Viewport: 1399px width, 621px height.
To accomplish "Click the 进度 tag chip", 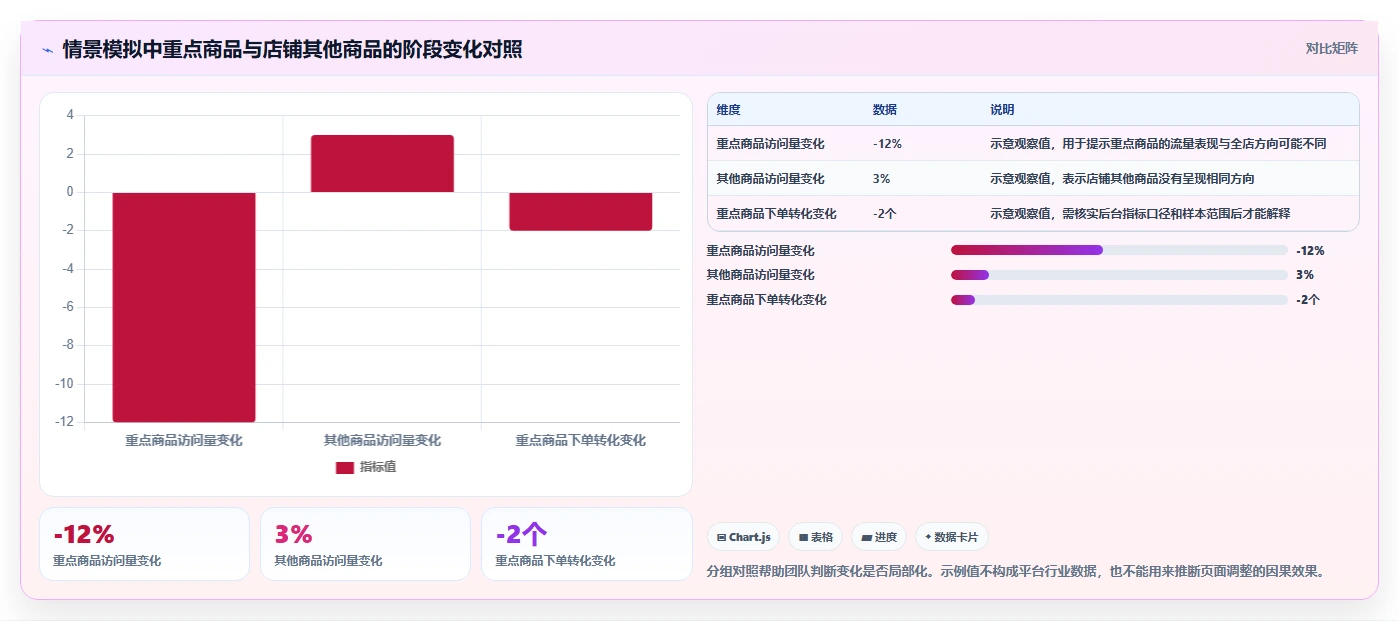I will (x=879, y=537).
